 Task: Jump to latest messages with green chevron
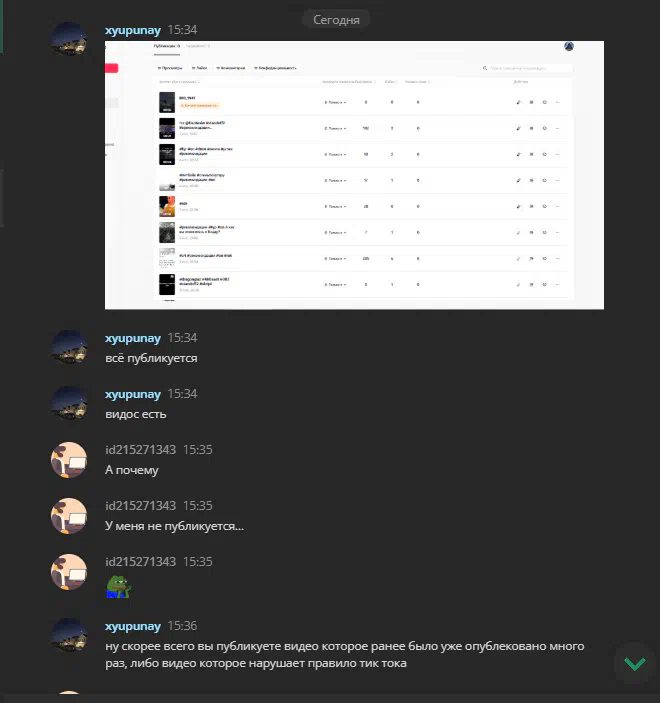pos(634,664)
